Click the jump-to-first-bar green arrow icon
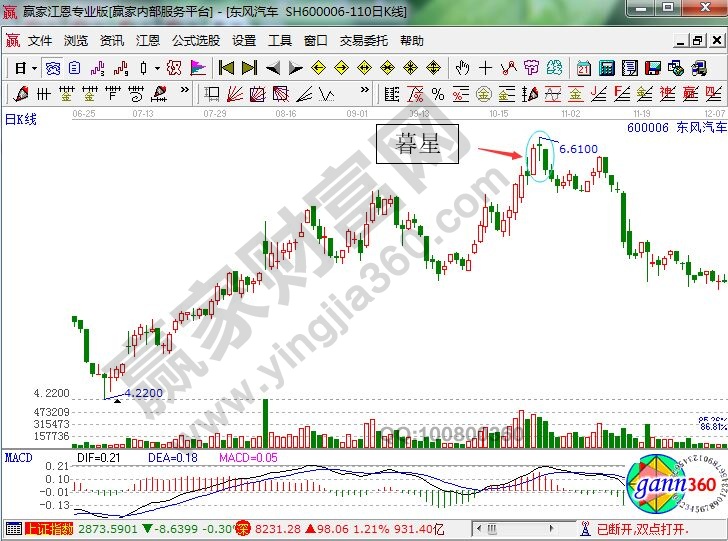The image size is (728, 541). [x=226, y=68]
